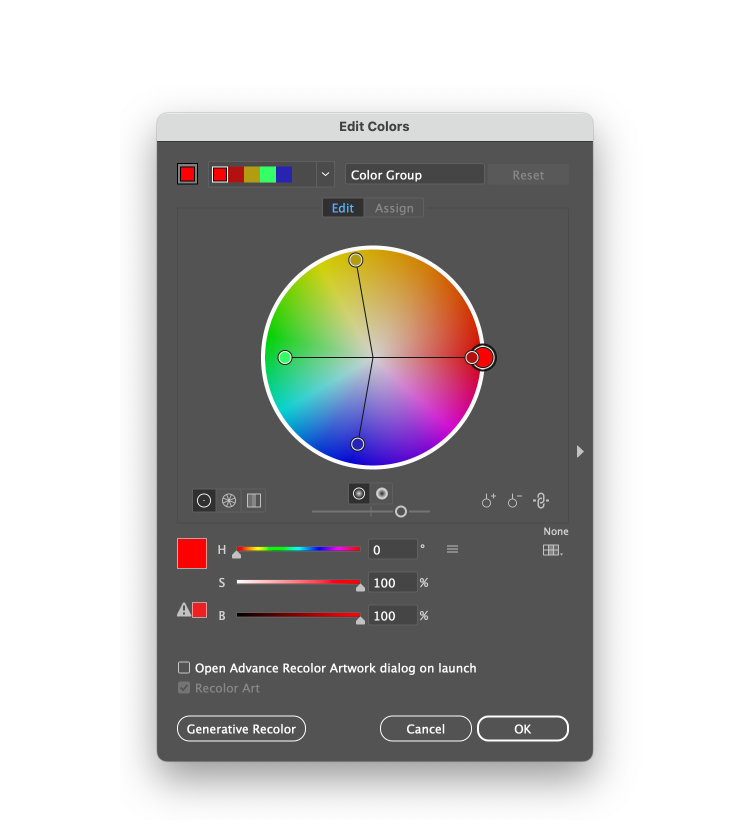Image resolution: width=750 pixels, height=830 pixels.
Task: Open the swatch library limit icon
Action: (553, 551)
